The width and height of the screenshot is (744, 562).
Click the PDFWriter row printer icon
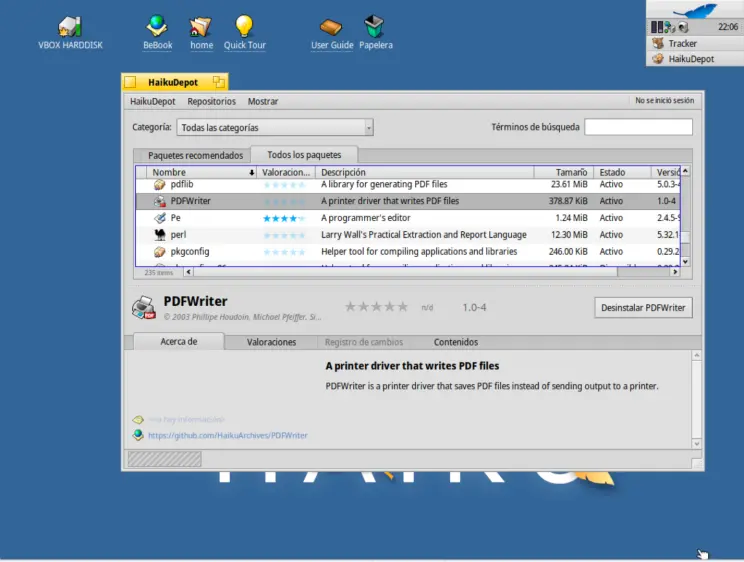tap(160, 201)
